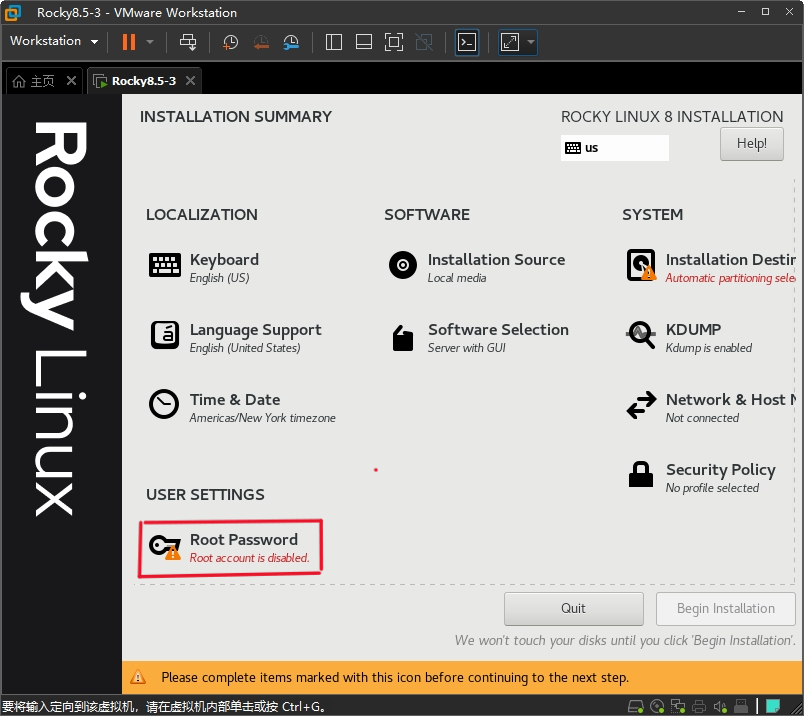The height and width of the screenshot is (716, 804).
Task: Close the 主页 home tab
Action: tap(71, 81)
